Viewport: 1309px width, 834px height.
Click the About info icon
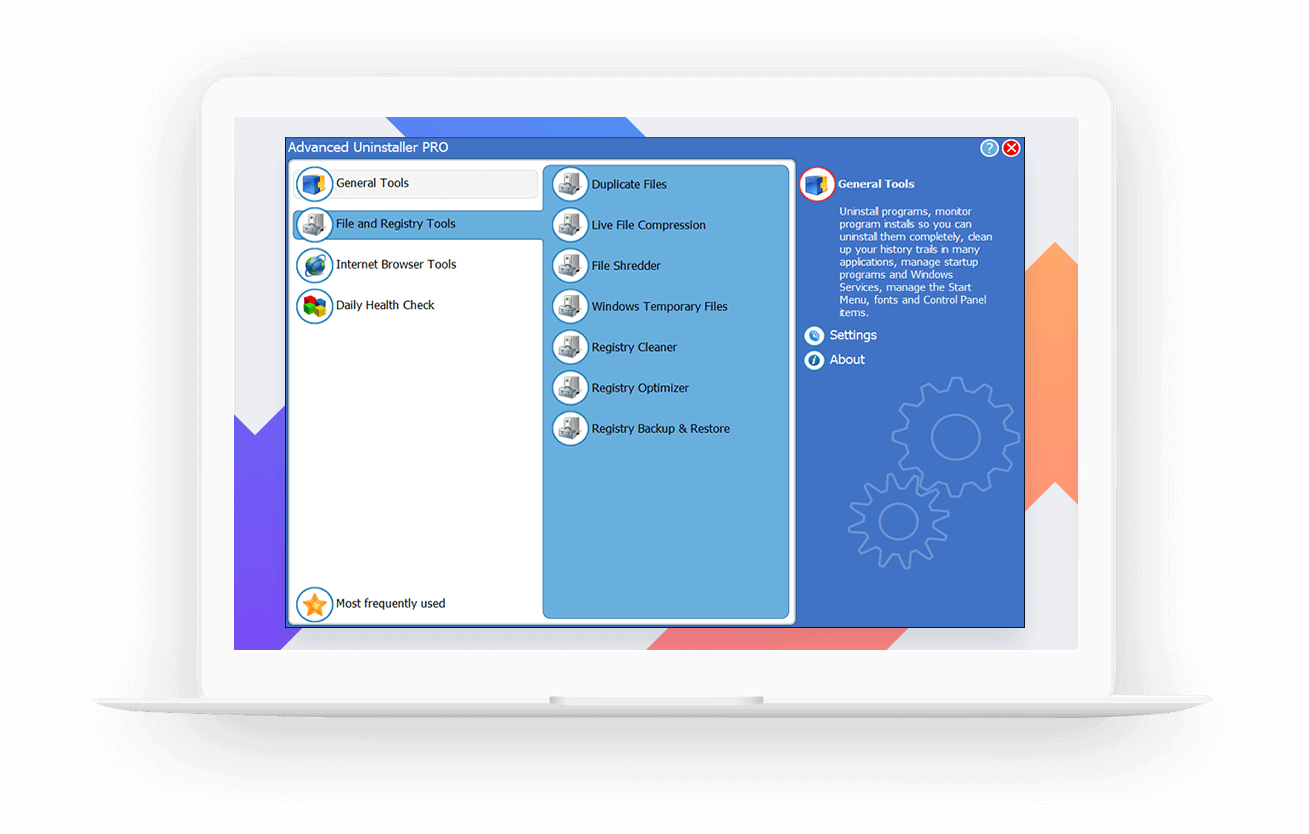click(x=814, y=360)
